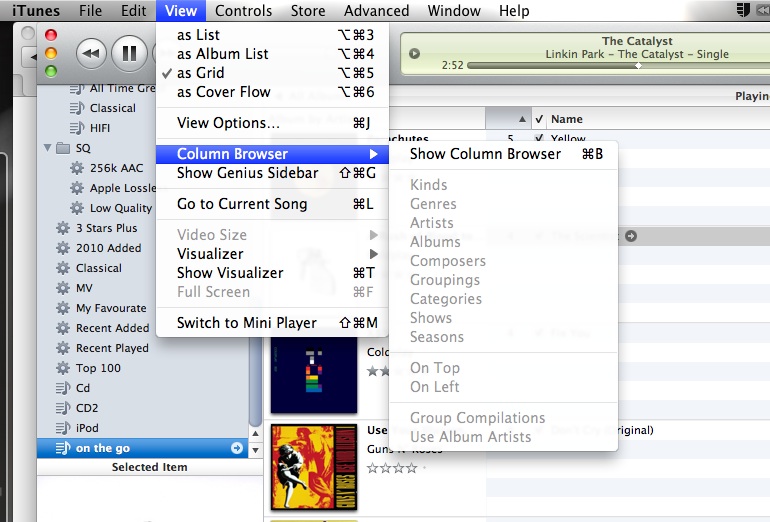Click the Yellow song name
Screen dimensions: 770x522
(568, 138)
